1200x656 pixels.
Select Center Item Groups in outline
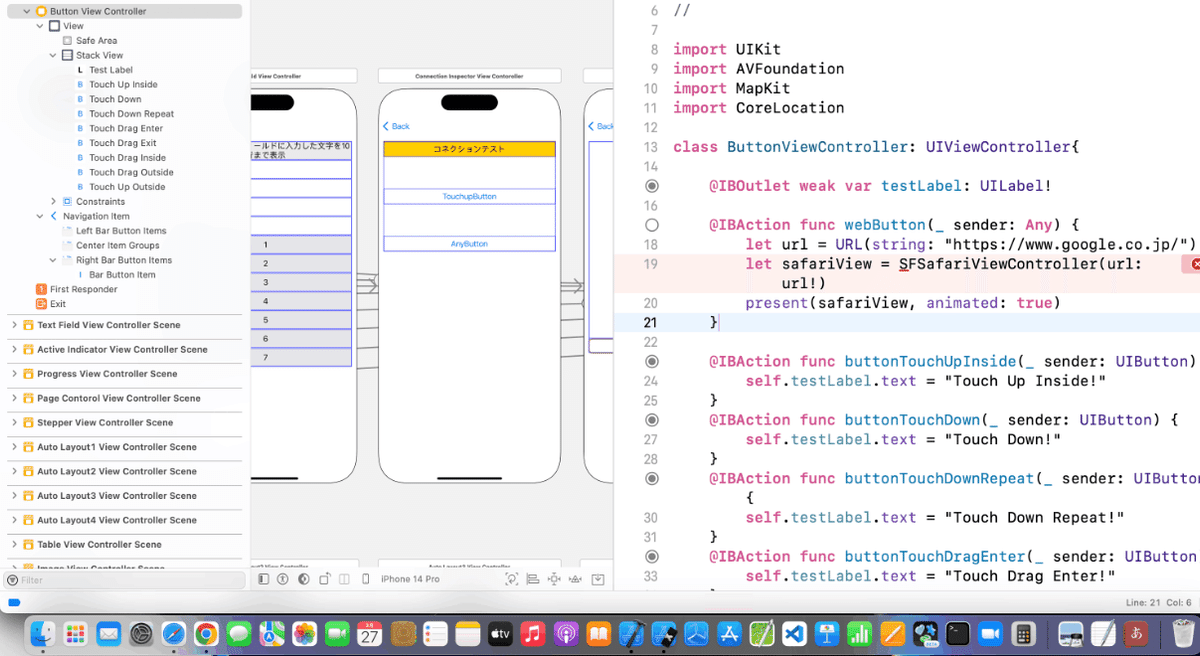click(x=118, y=245)
